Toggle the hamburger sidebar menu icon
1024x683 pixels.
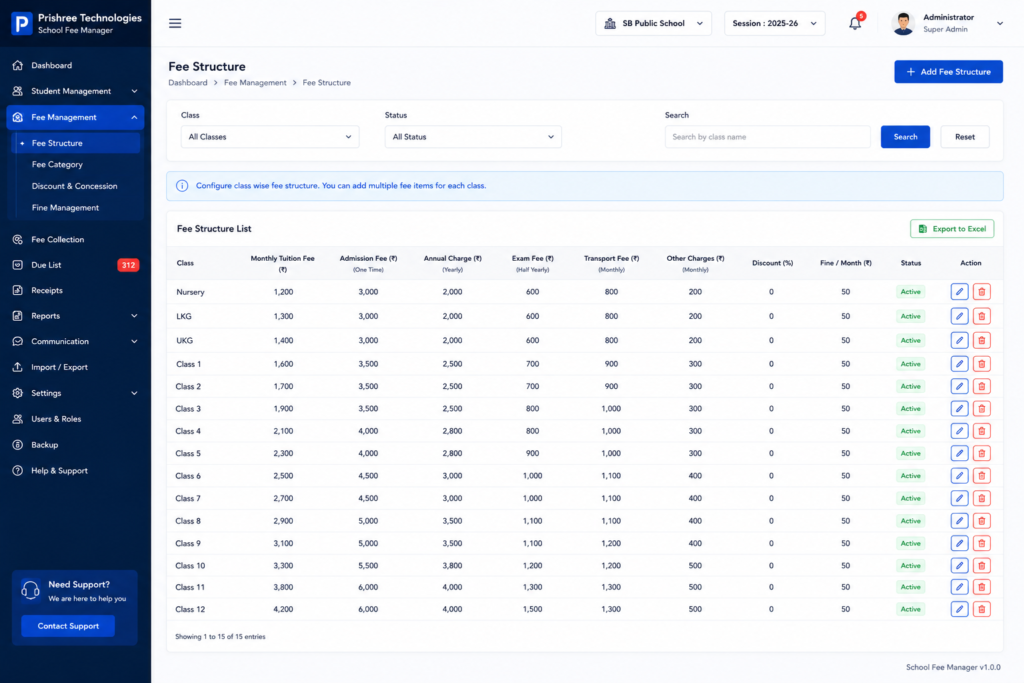[175, 24]
